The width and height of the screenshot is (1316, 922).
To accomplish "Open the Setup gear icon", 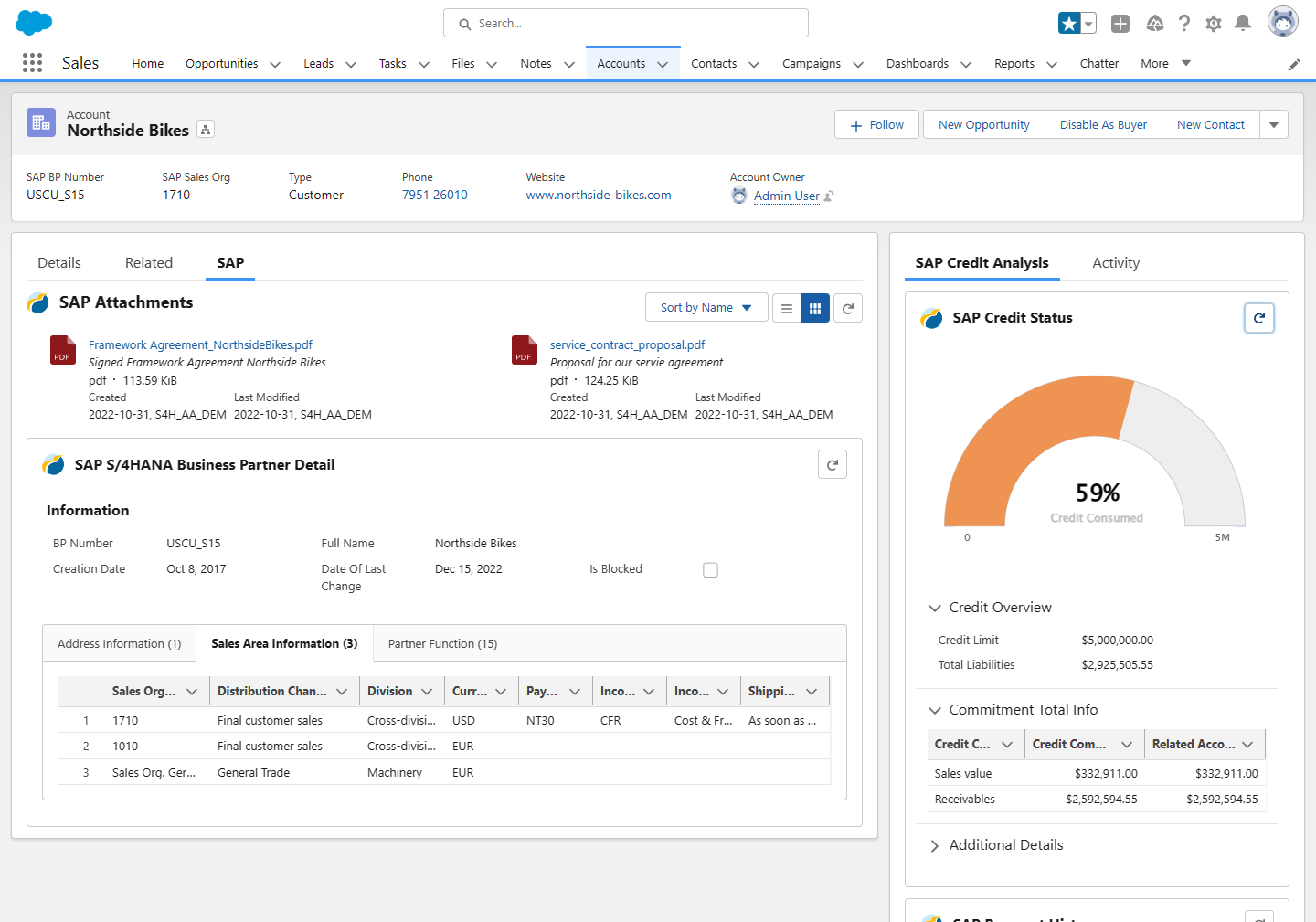I will (x=1214, y=24).
